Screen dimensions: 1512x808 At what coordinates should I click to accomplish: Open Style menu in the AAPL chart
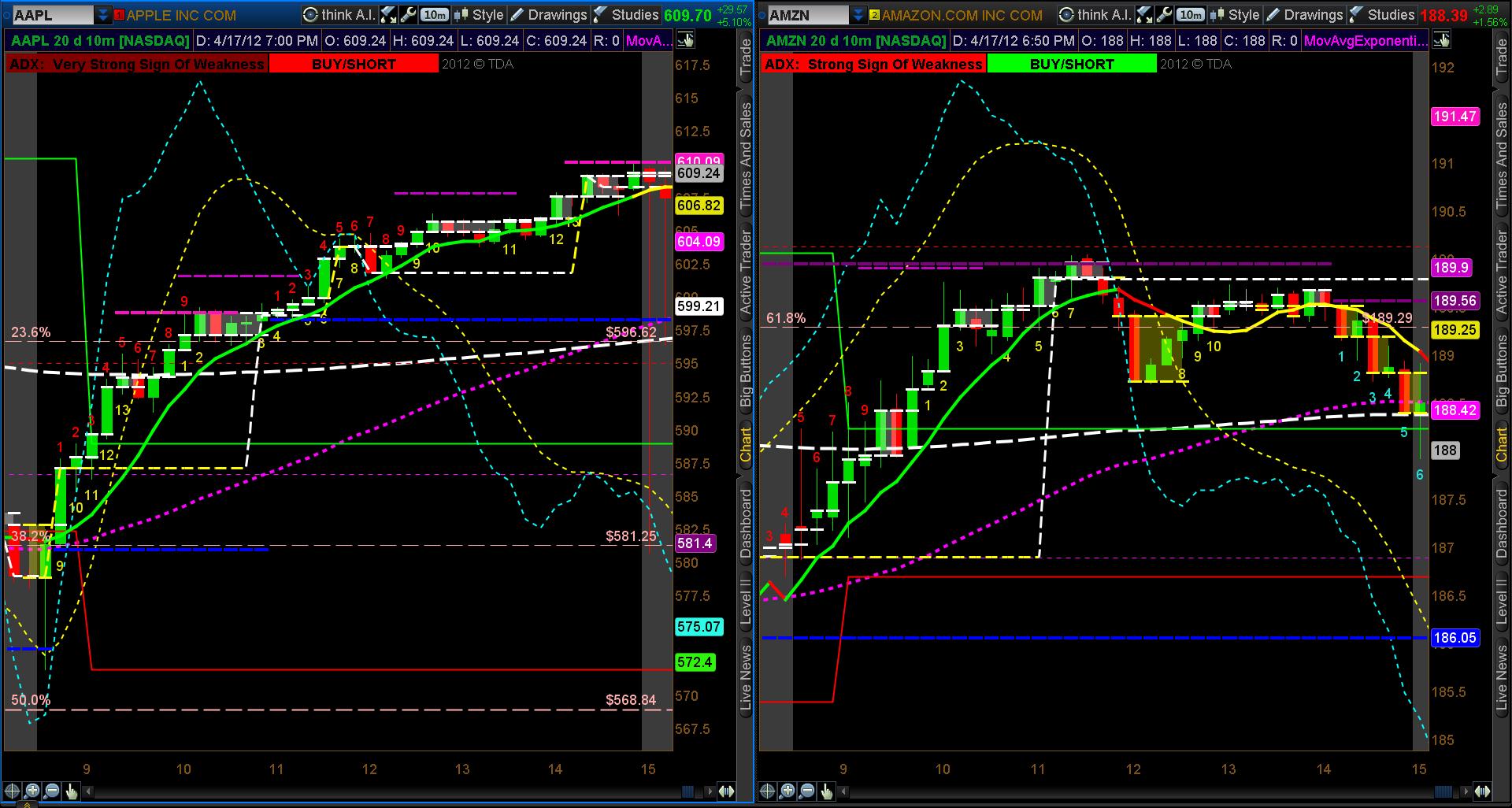tap(480, 15)
